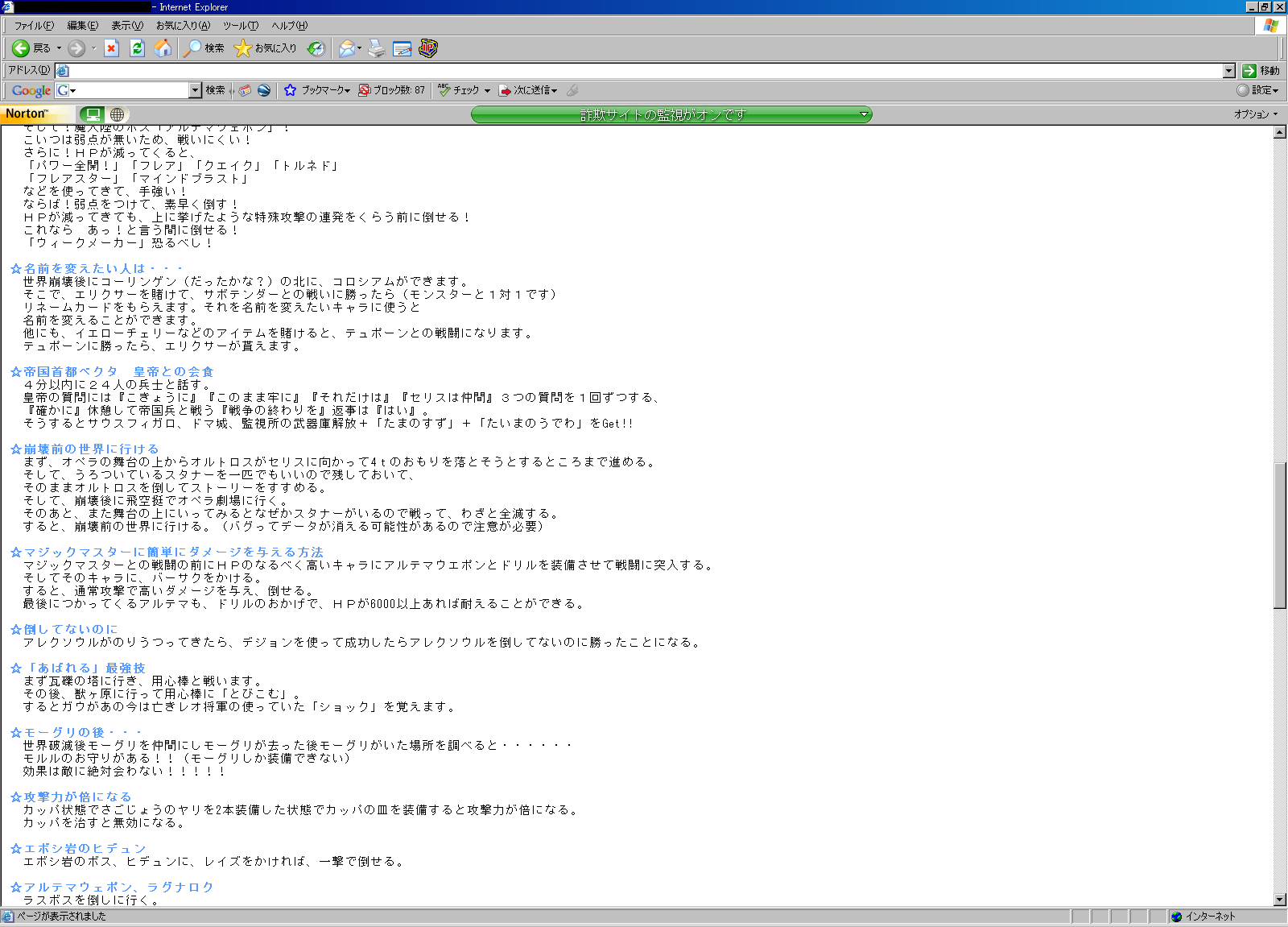Image resolution: width=1288 pixels, height=927 pixels.
Task: Open the Forward button history dropdown arrow
Action: coord(93,48)
